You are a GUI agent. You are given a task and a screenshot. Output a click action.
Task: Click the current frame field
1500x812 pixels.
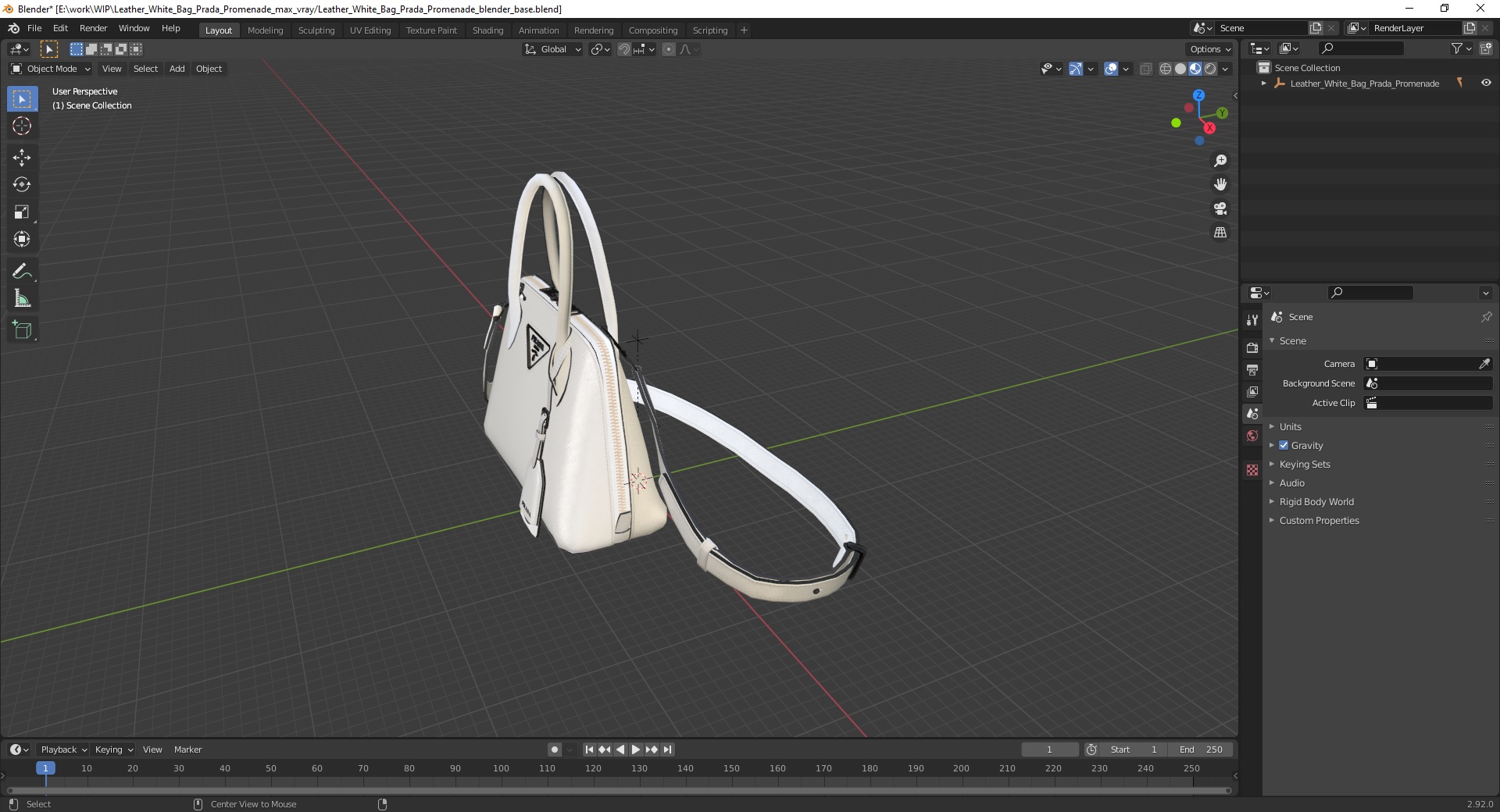point(1049,750)
